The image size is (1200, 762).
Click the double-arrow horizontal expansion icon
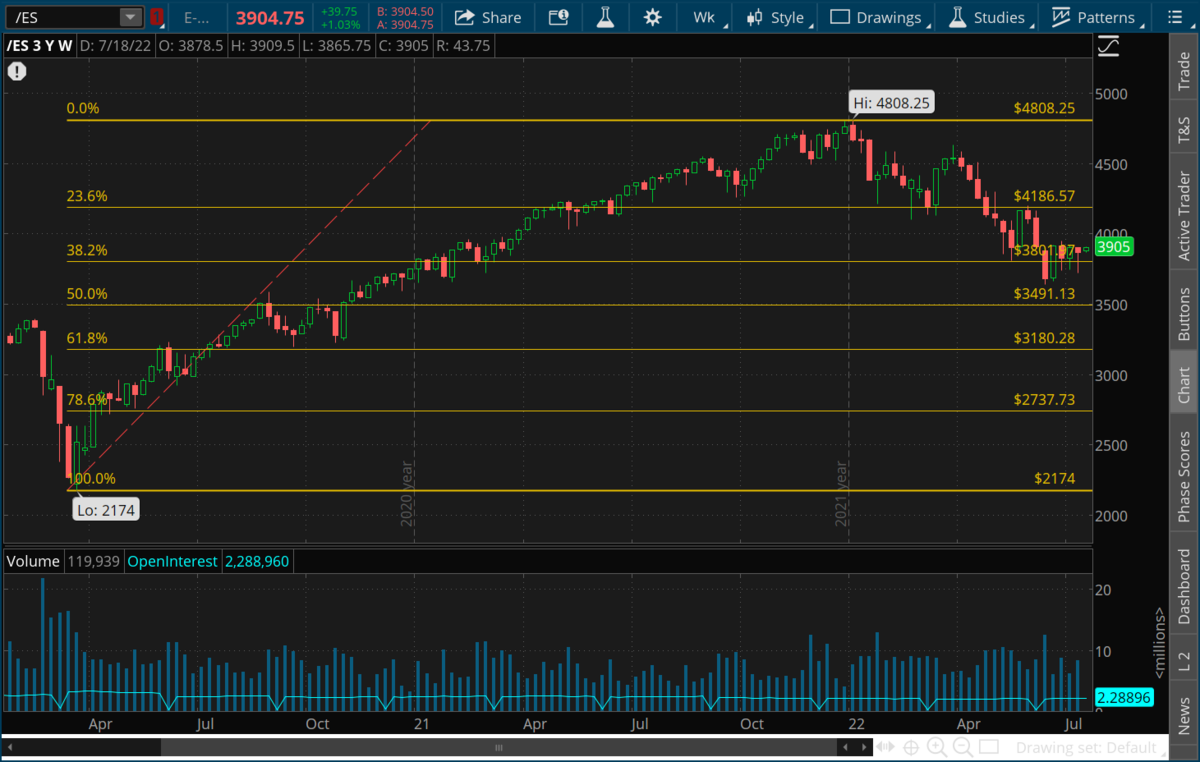click(885, 747)
